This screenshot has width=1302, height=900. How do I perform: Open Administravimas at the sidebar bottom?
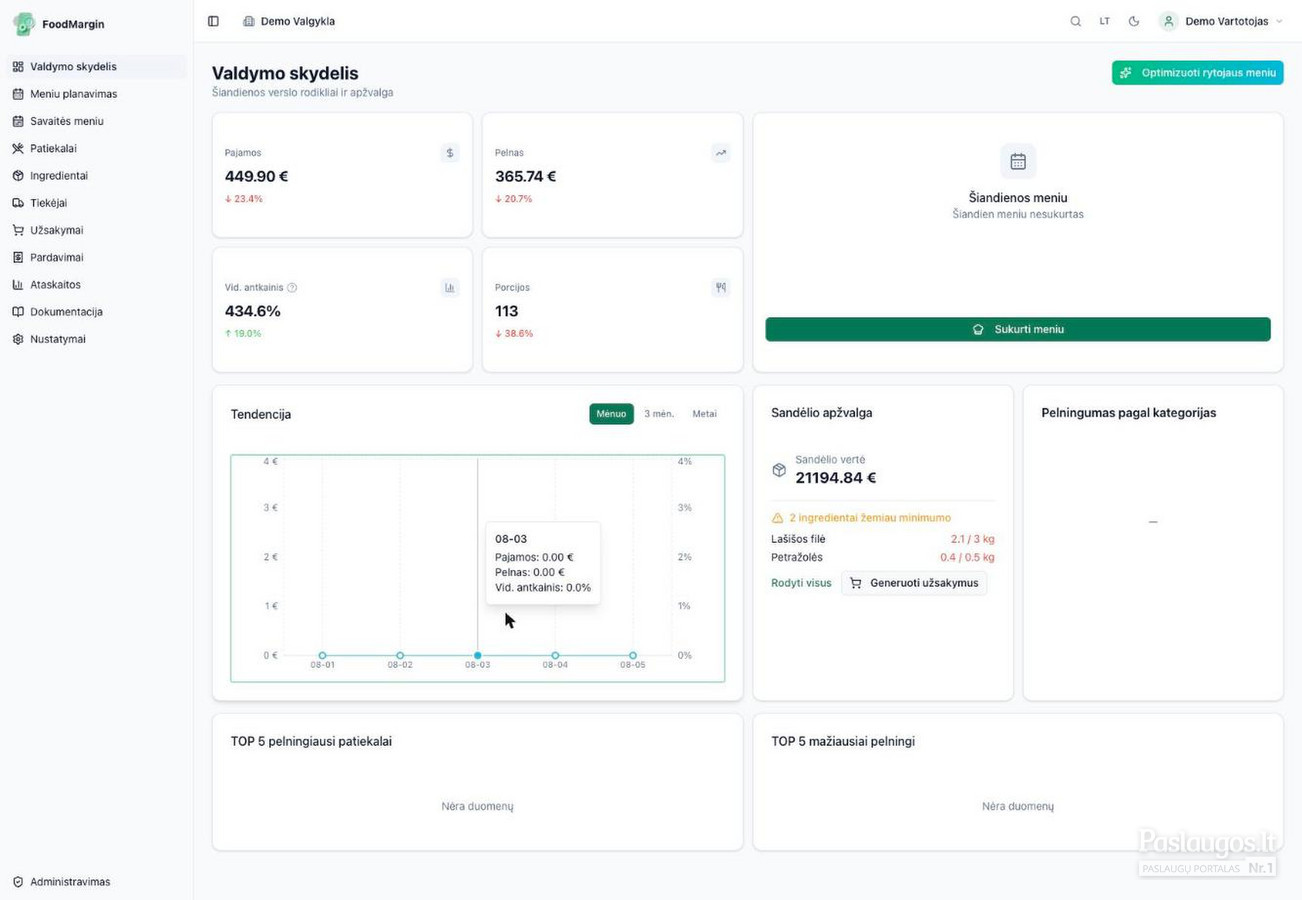point(97,882)
